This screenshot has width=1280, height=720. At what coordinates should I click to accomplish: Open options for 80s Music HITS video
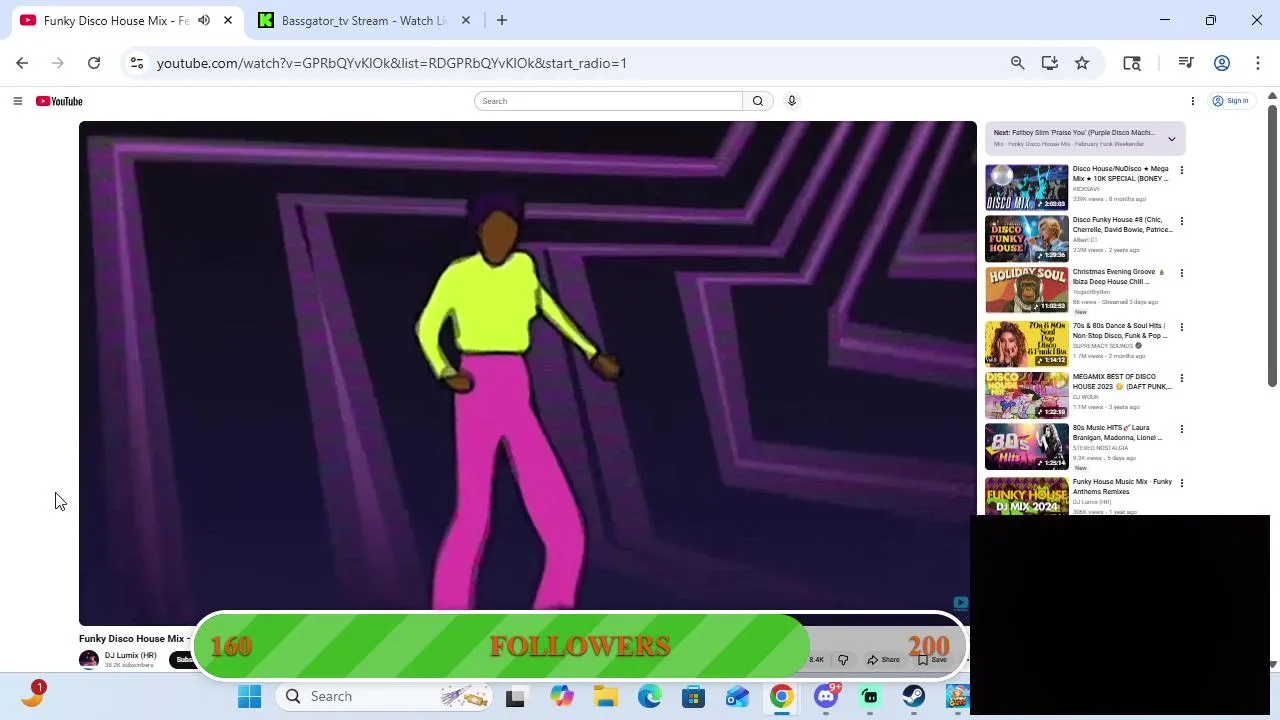pyautogui.click(x=1181, y=429)
